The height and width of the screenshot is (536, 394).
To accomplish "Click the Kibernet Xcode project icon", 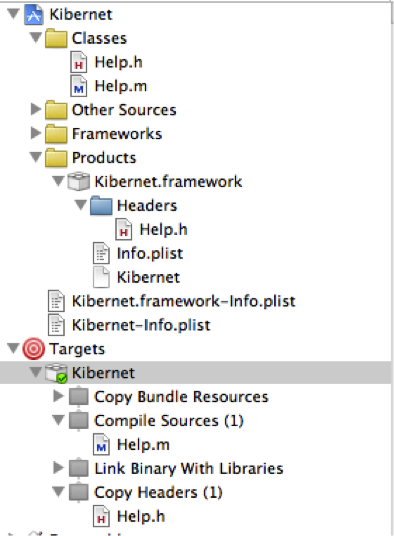I will [x=33, y=15].
